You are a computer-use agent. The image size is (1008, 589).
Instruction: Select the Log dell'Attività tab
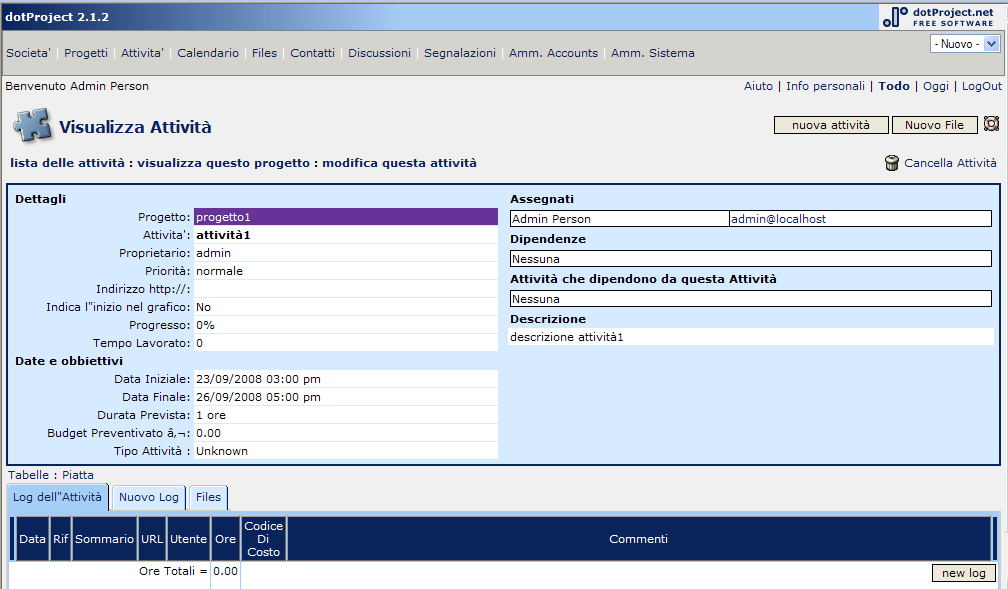[x=57, y=497]
